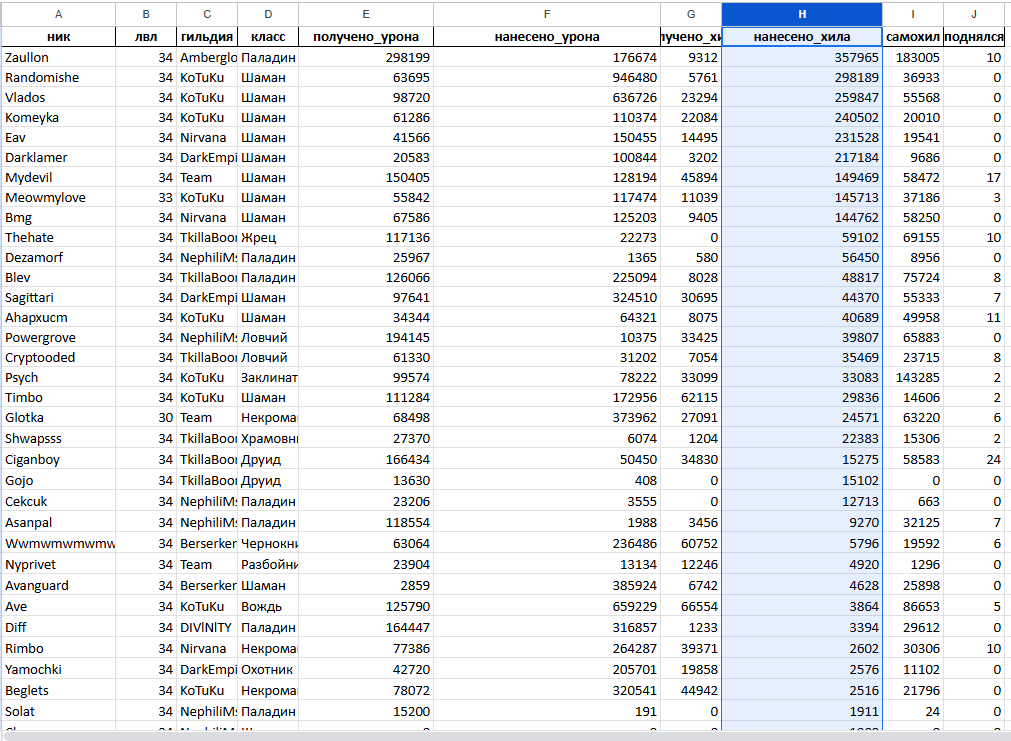Select the cell with nickname Rimbo
The width and height of the screenshot is (1011, 741).
tap(58, 648)
